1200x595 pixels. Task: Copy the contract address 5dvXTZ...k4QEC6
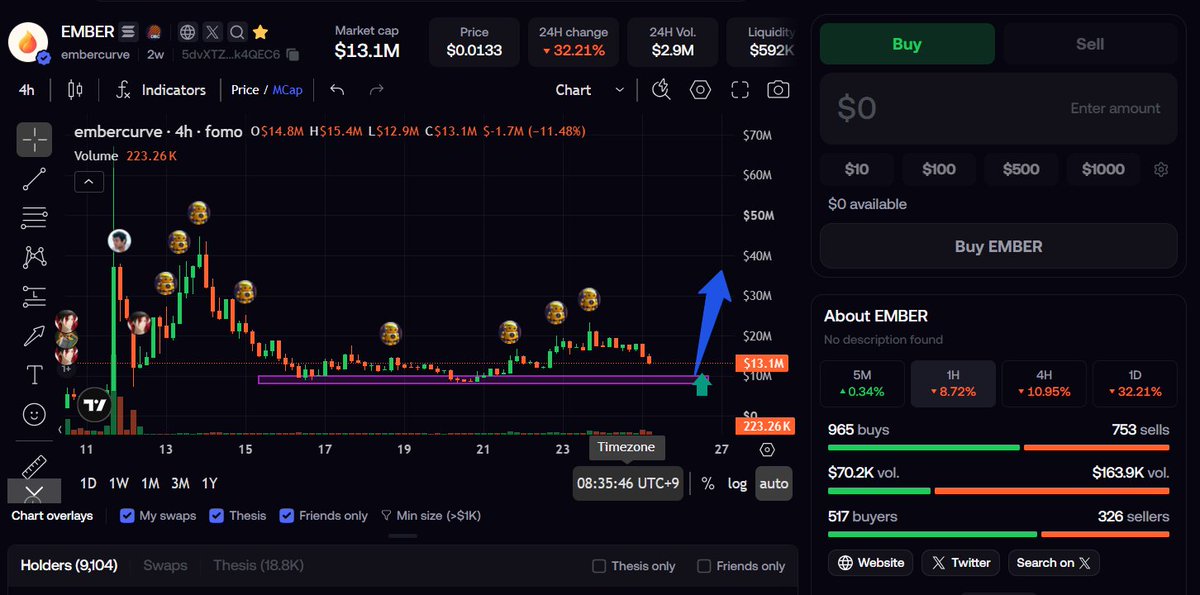click(x=292, y=54)
